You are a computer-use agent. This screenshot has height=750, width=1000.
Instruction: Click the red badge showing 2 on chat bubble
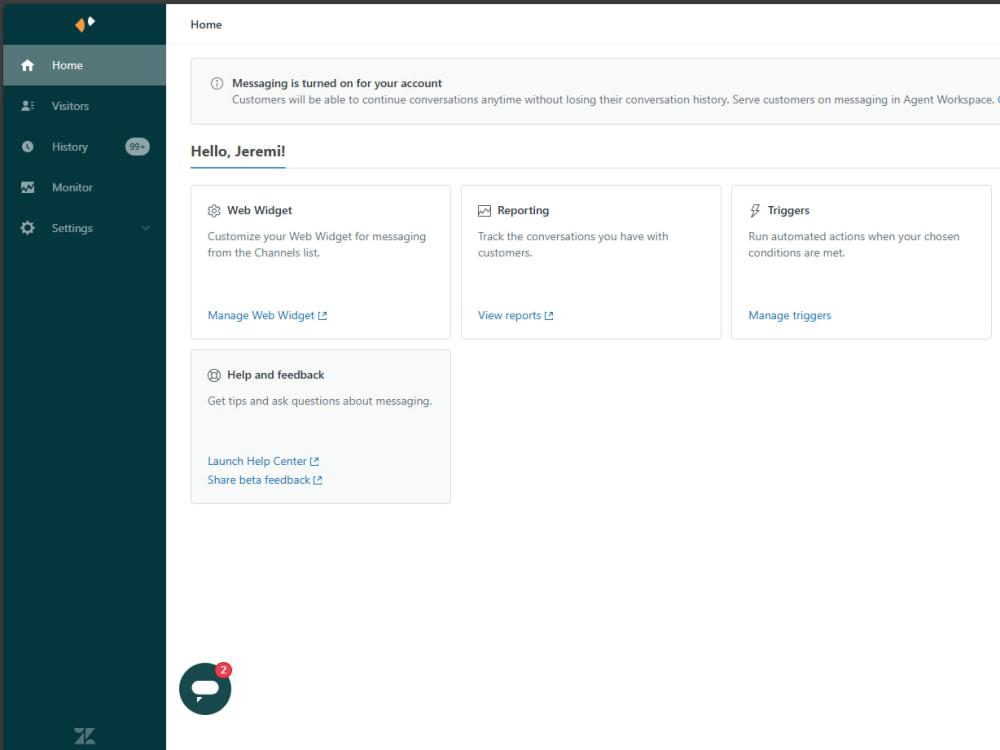pyautogui.click(x=223, y=670)
